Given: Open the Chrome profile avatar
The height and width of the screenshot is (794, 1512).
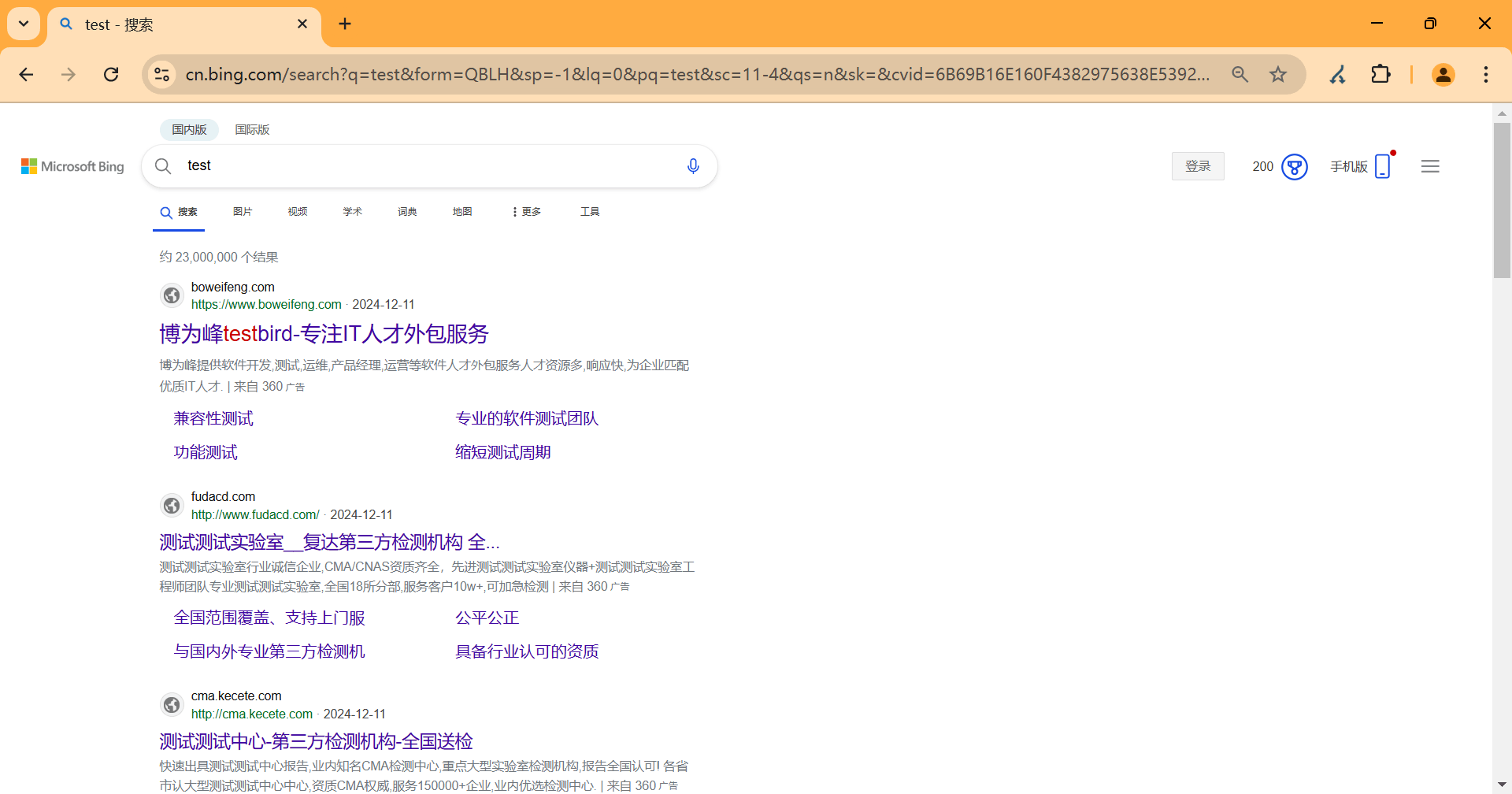Looking at the screenshot, I should click(x=1443, y=74).
